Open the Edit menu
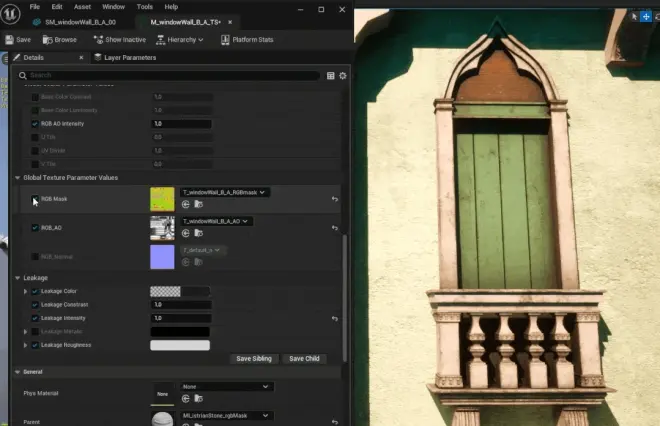660x426 pixels. [x=57, y=7]
